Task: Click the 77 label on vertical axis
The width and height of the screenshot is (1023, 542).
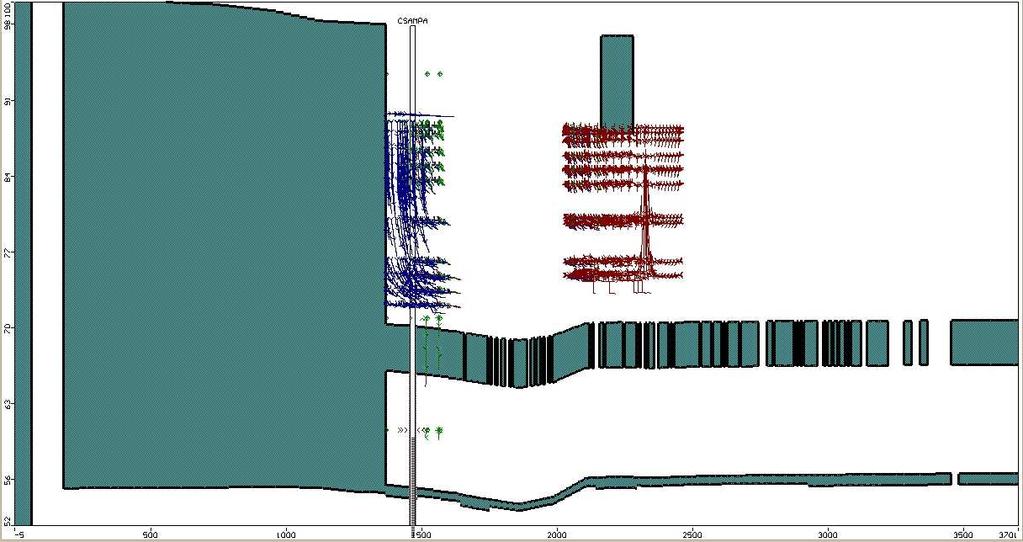Action: 7,252
